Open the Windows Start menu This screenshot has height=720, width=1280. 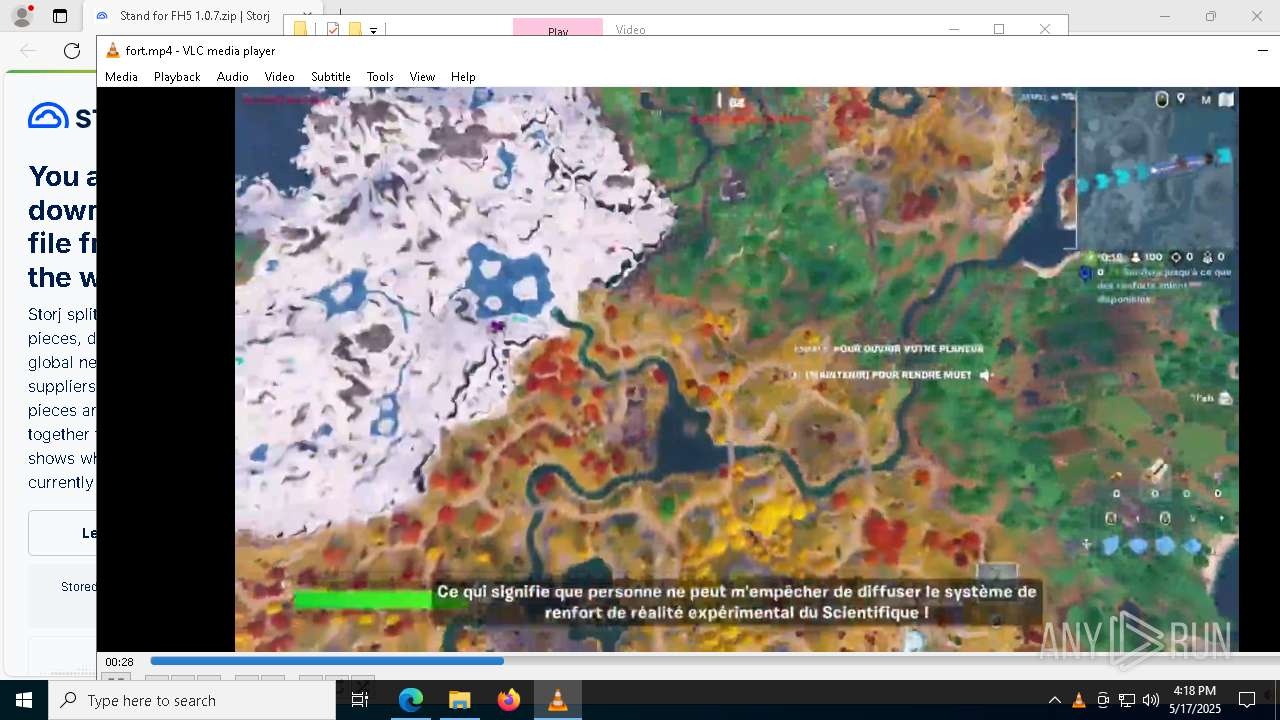click(x=24, y=700)
